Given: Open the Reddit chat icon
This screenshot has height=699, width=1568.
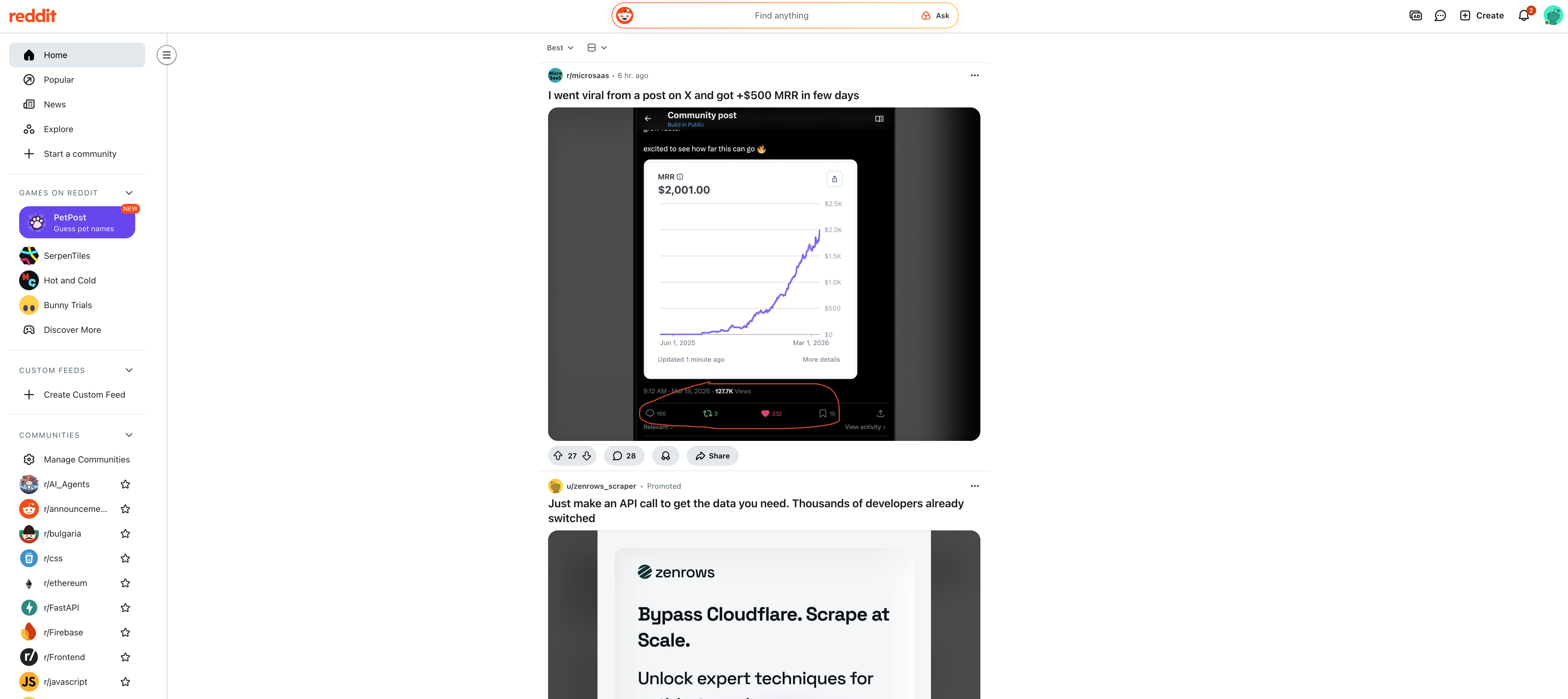Looking at the screenshot, I should coord(1440,15).
